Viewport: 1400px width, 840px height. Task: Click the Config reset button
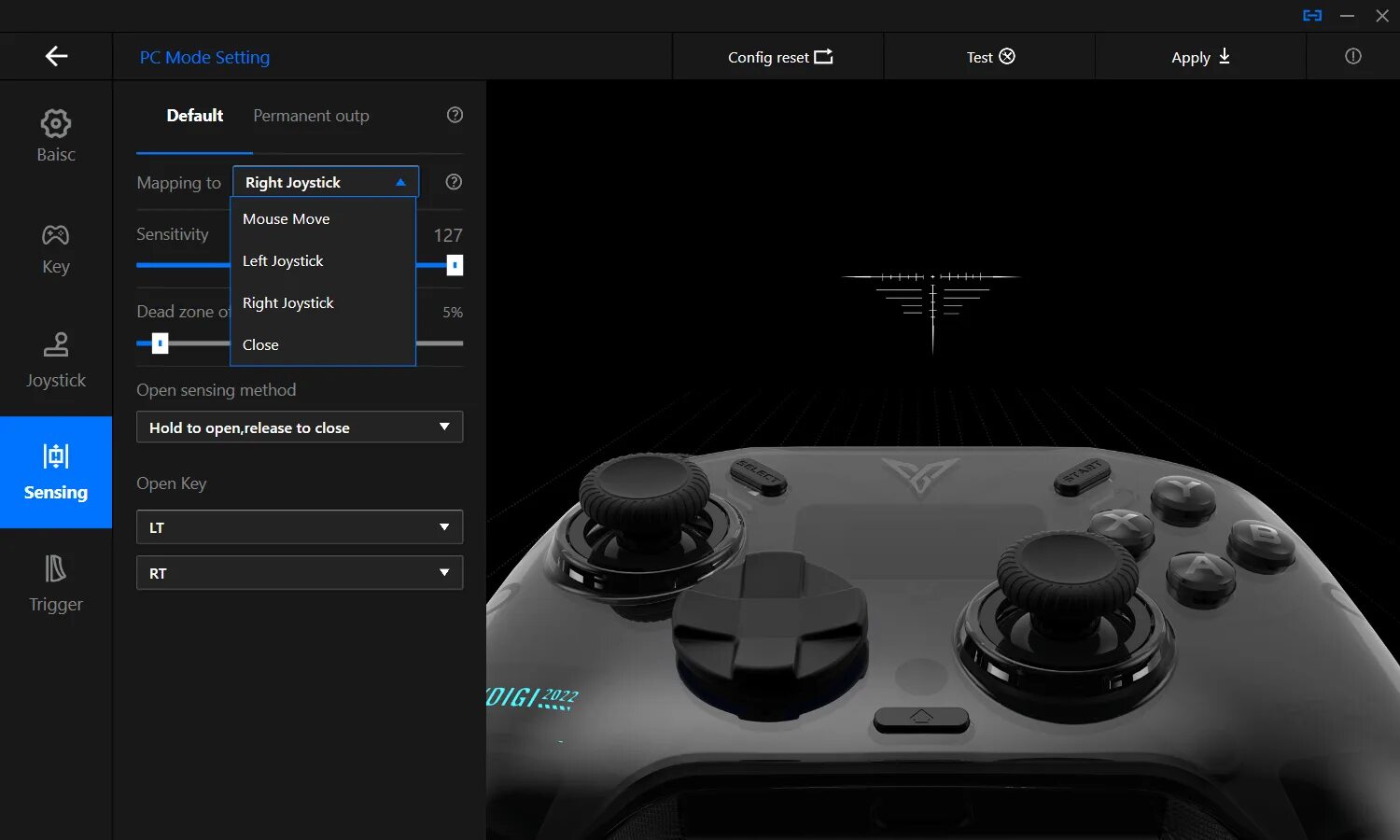779,57
